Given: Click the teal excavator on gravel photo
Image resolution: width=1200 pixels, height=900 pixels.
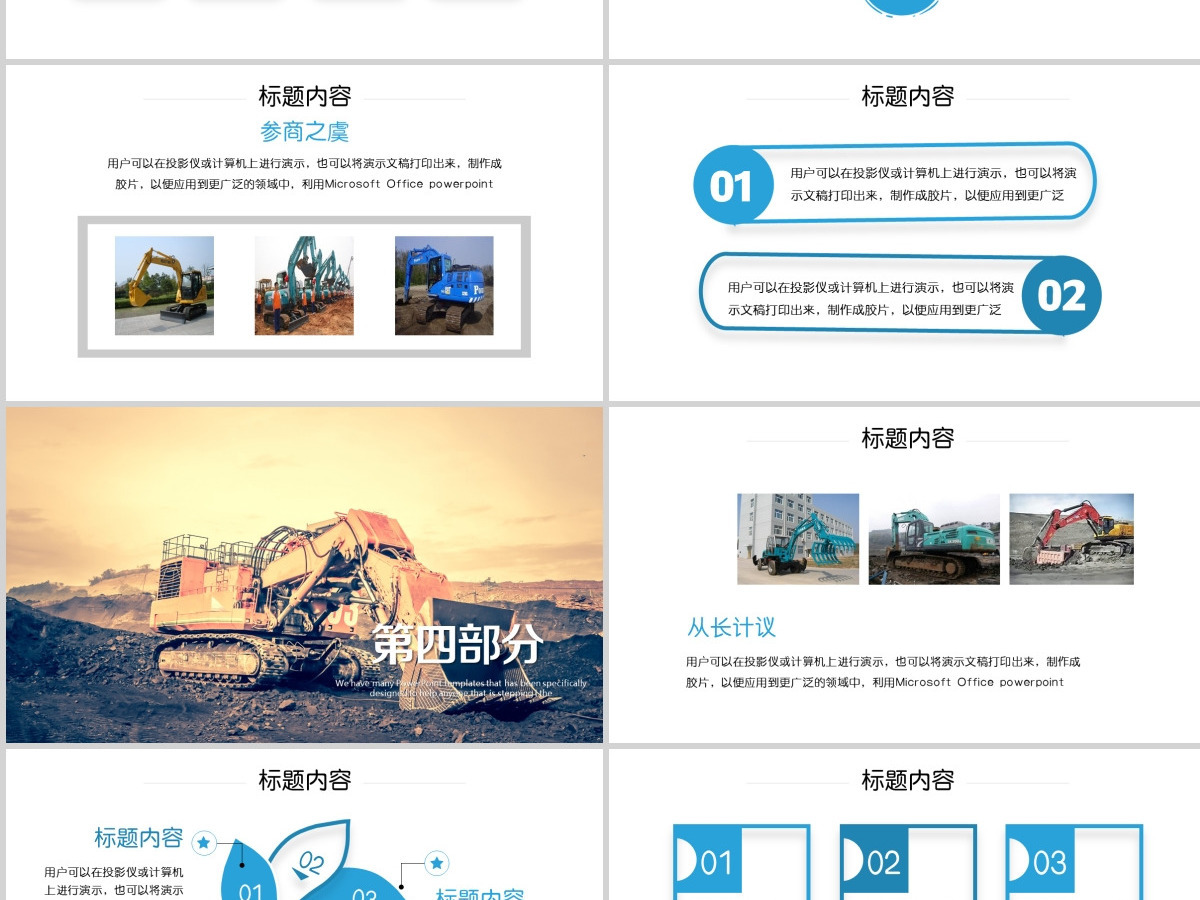Looking at the screenshot, I should coord(934,539).
